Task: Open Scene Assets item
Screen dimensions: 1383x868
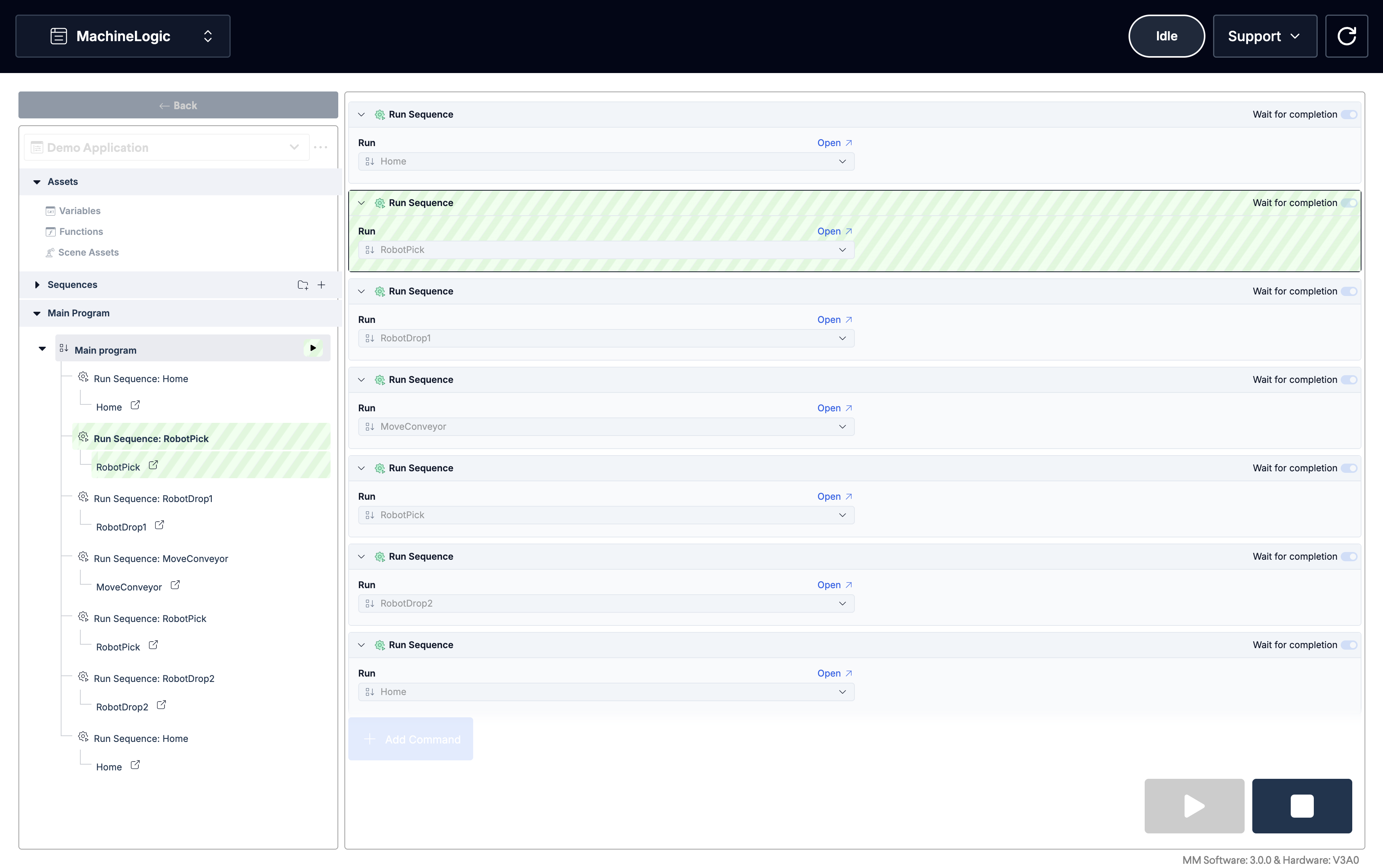Action: tap(82, 252)
